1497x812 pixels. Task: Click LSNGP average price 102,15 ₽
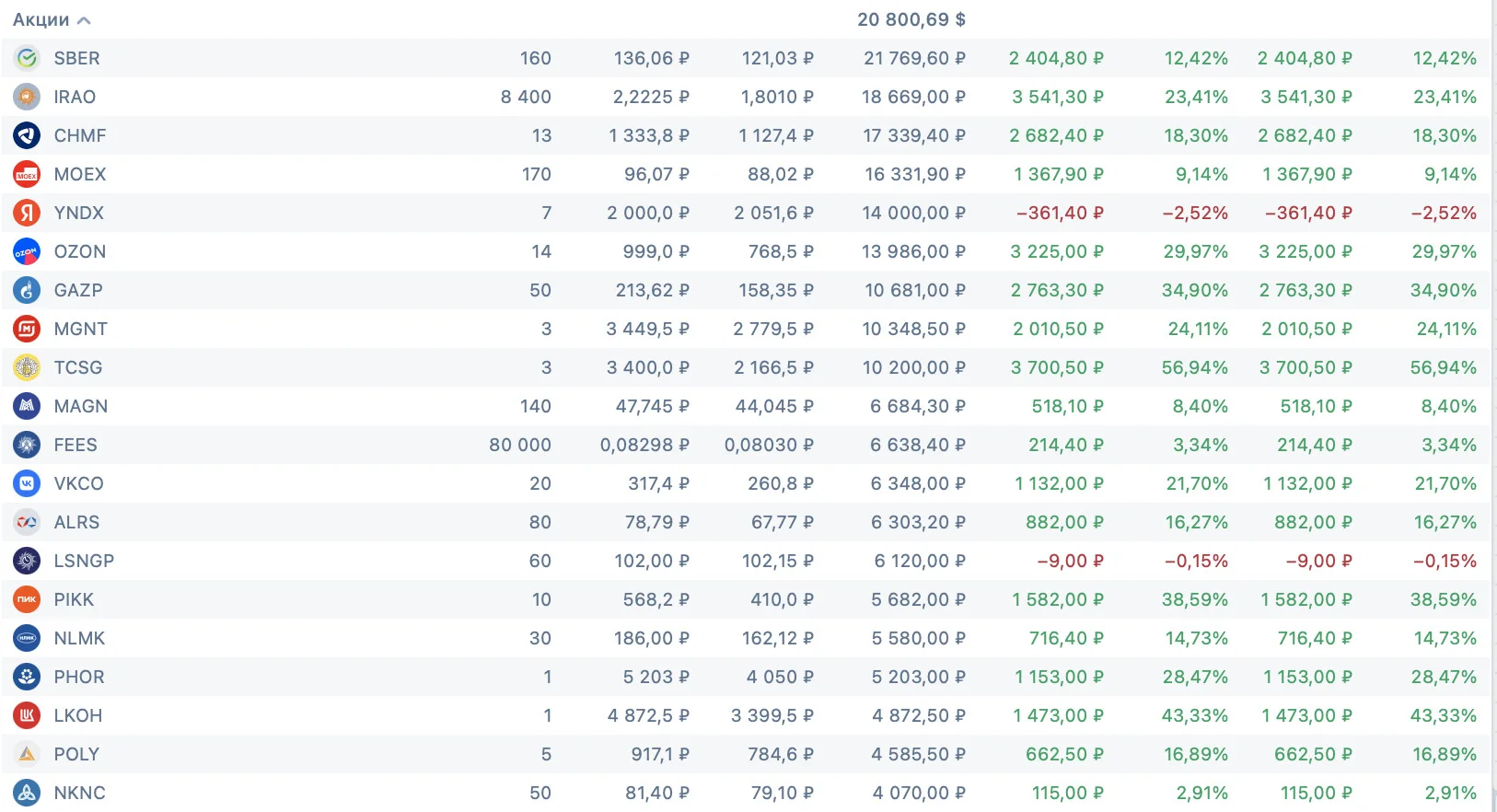click(778, 561)
